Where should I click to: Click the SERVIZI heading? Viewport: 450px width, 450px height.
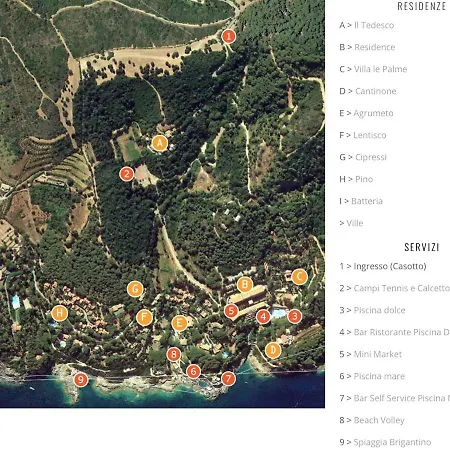(x=422, y=247)
